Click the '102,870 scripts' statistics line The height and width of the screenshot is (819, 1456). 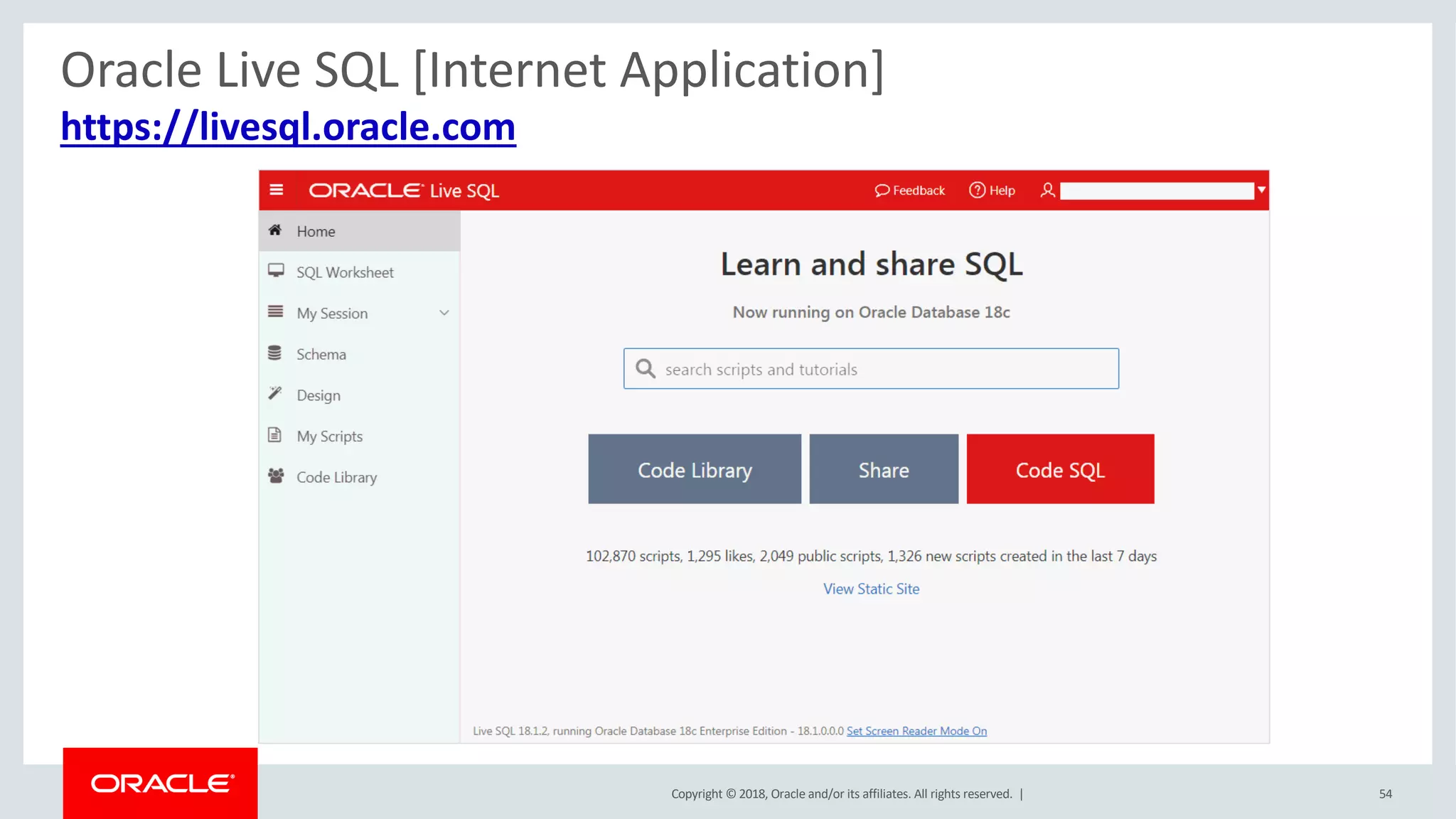tap(871, 556)
